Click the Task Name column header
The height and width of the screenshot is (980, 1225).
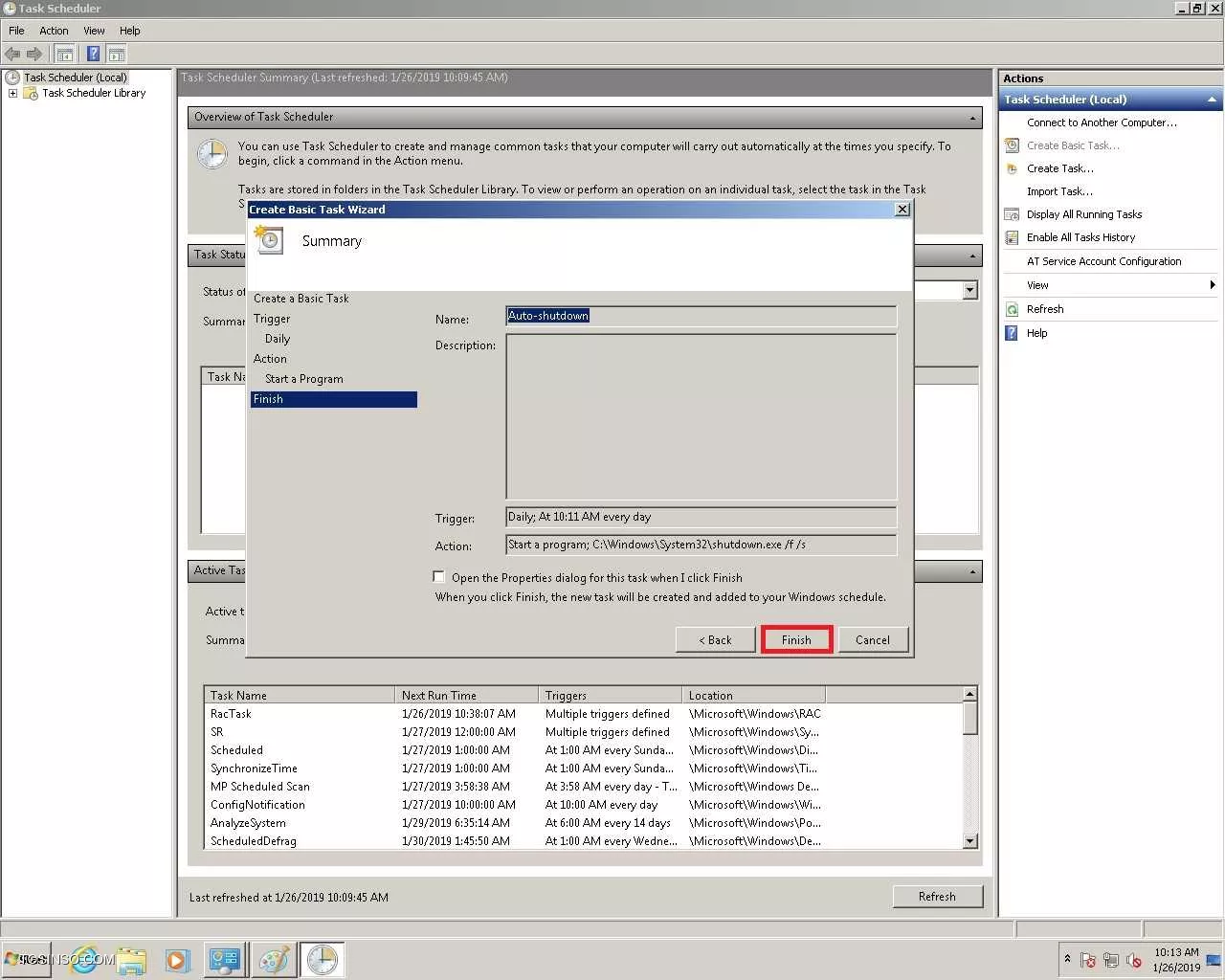[300, 695]
